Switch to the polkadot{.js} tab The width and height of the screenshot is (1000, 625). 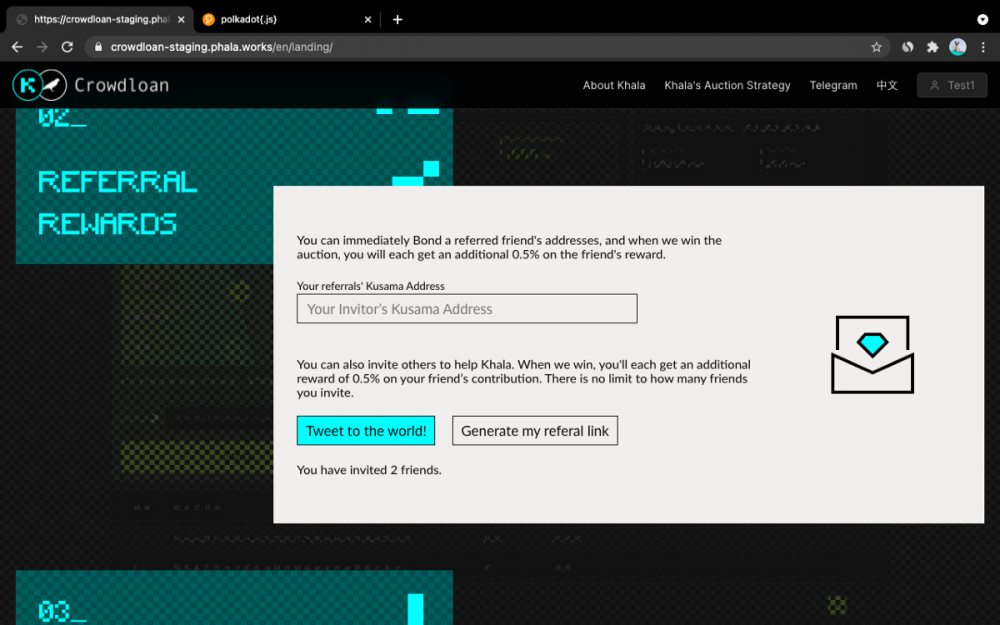point(285,20)
